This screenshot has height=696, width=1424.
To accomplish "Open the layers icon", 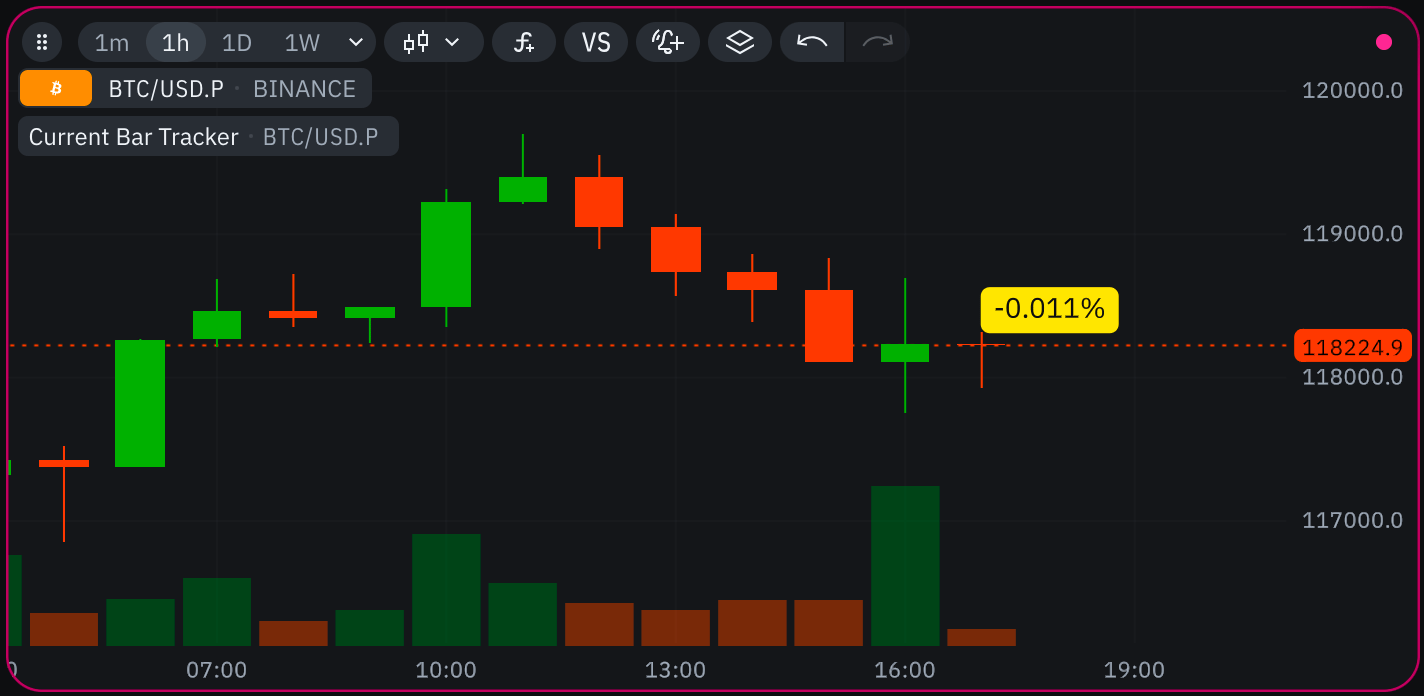I will coord(740,42).
